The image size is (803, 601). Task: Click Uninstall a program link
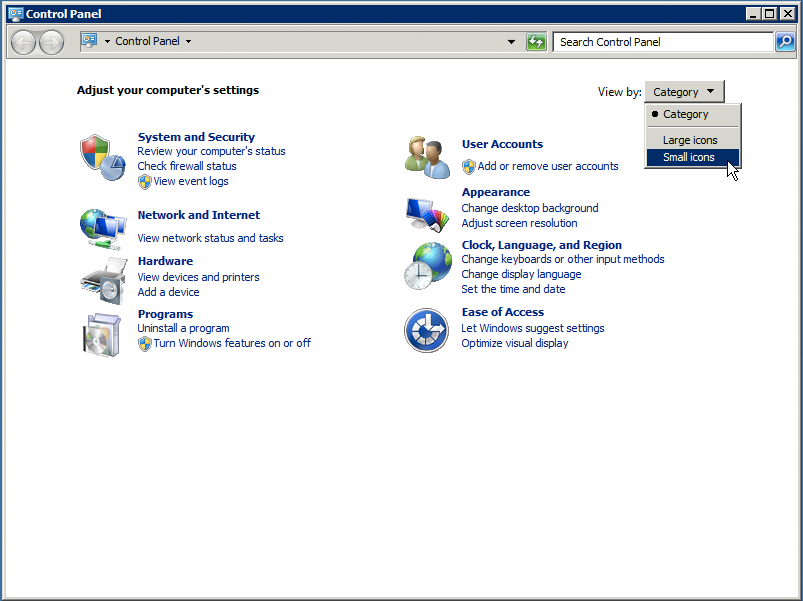[183, 328]
